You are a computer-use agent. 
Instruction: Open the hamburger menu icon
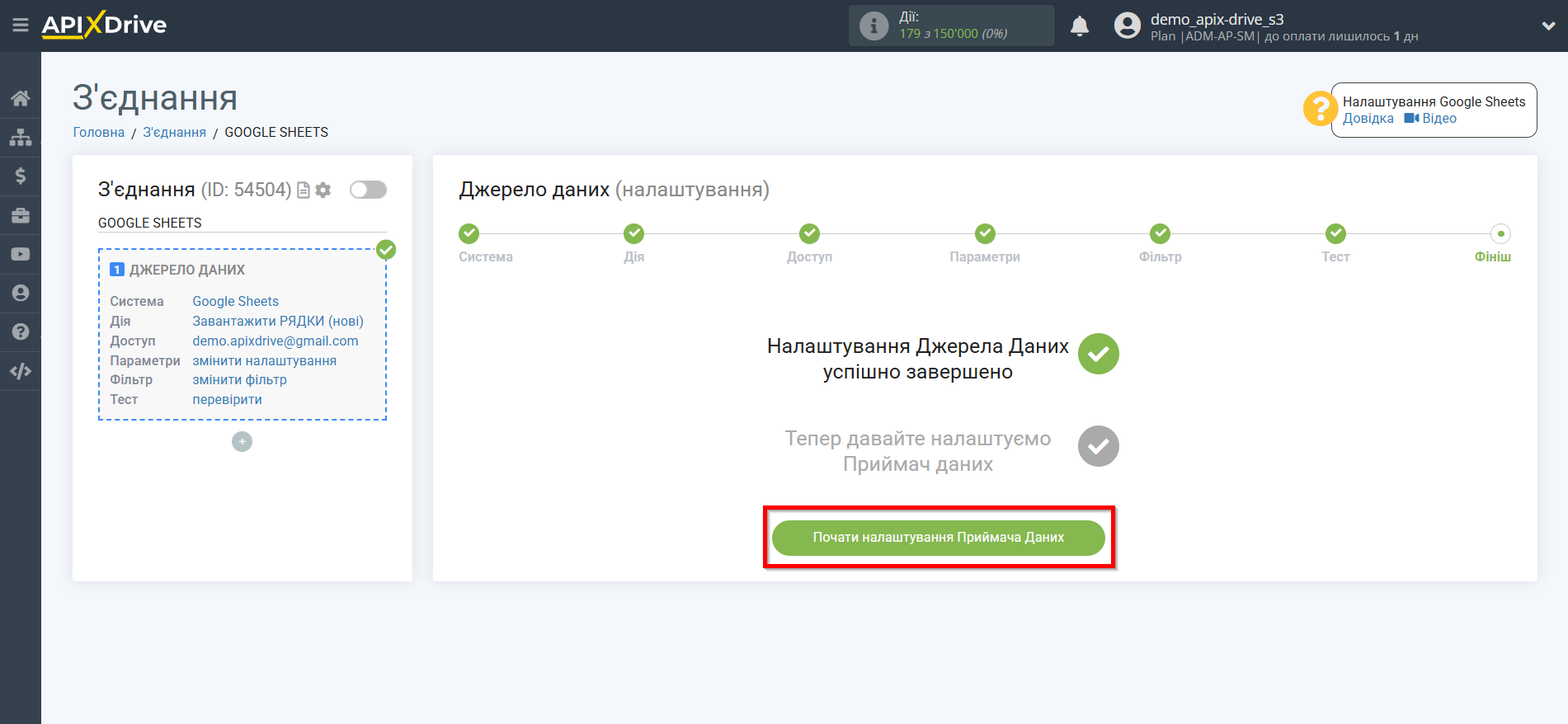[21, 26]
